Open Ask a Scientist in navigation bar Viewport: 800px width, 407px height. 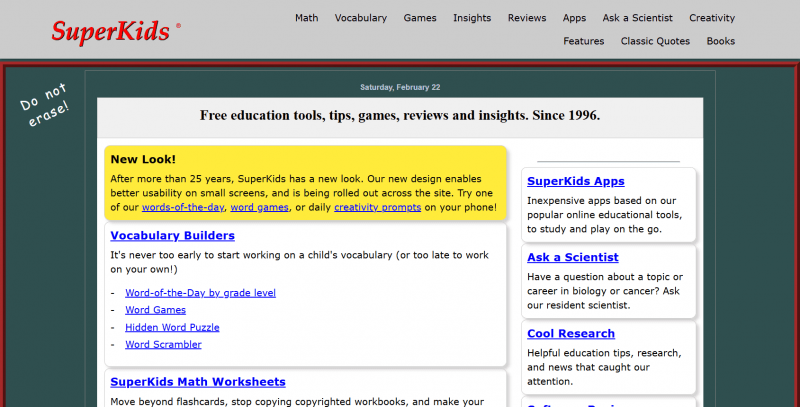coord(638,18)
